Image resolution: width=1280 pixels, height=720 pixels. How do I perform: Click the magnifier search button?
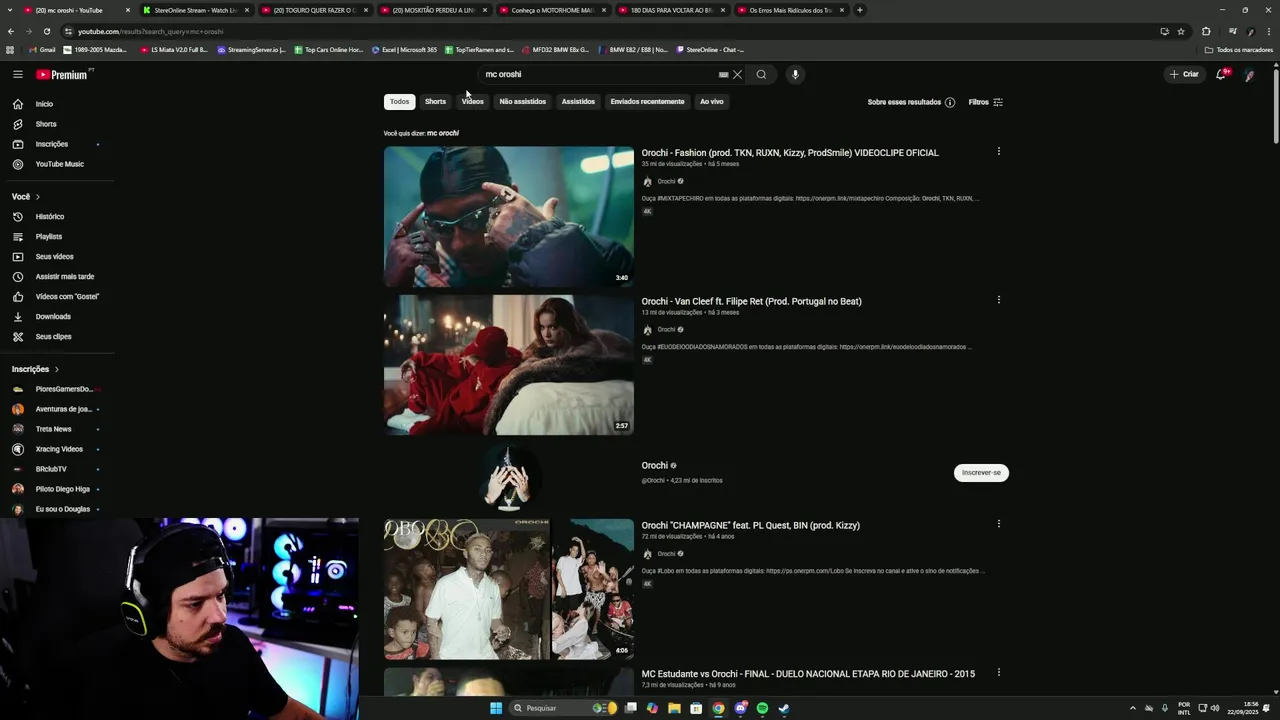761,74
